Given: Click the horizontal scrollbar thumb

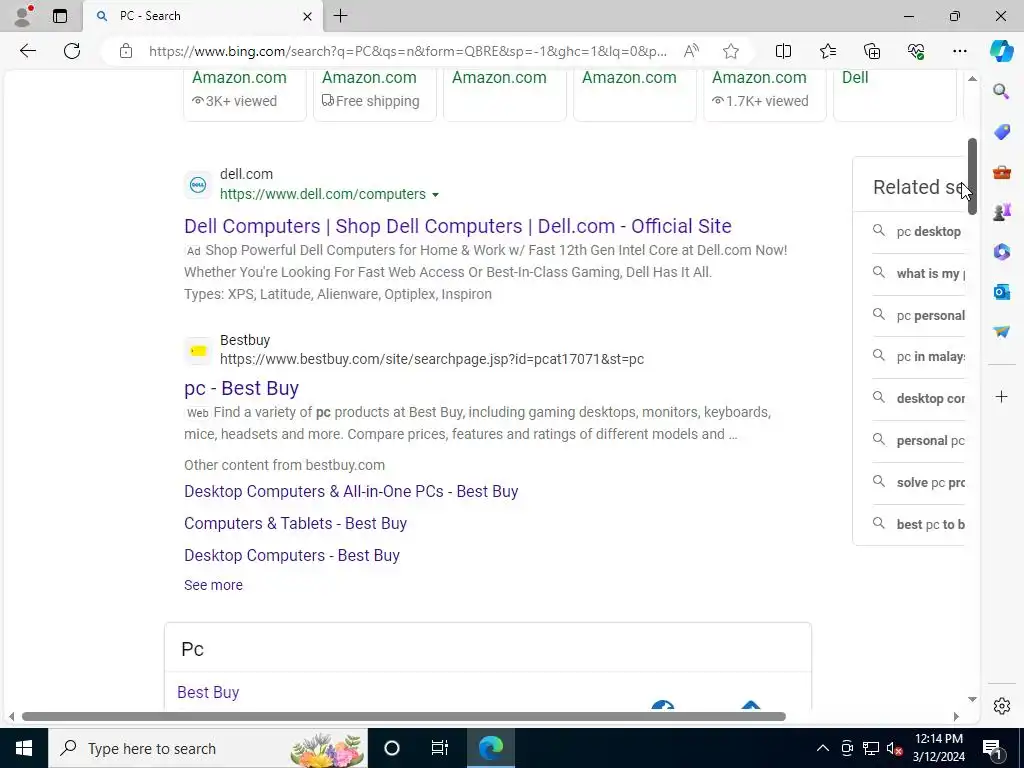Looking at the screenshot, I should (404, 716).
